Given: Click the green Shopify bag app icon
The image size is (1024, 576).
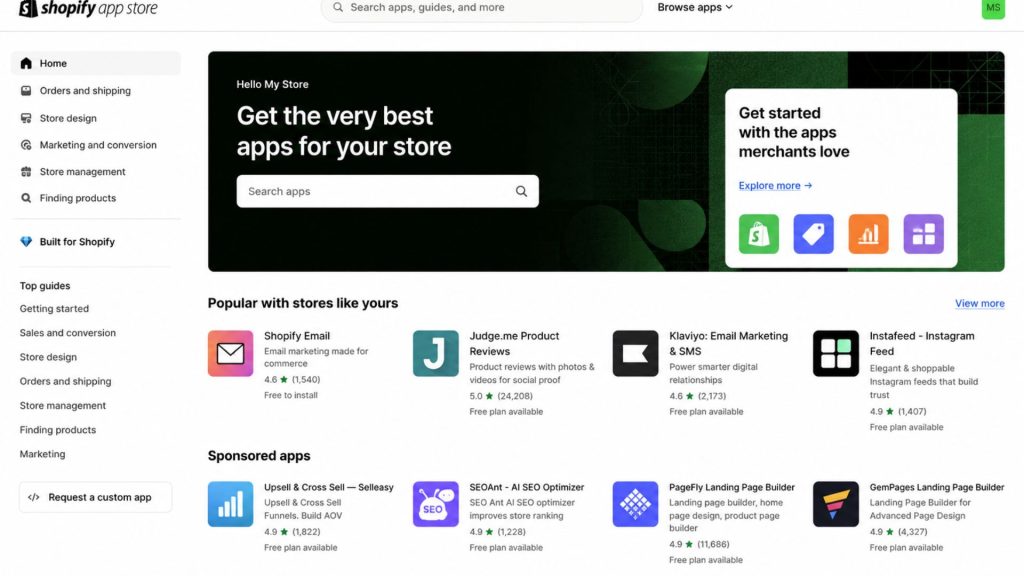Looking at the screenshot, I should (758, 234).
